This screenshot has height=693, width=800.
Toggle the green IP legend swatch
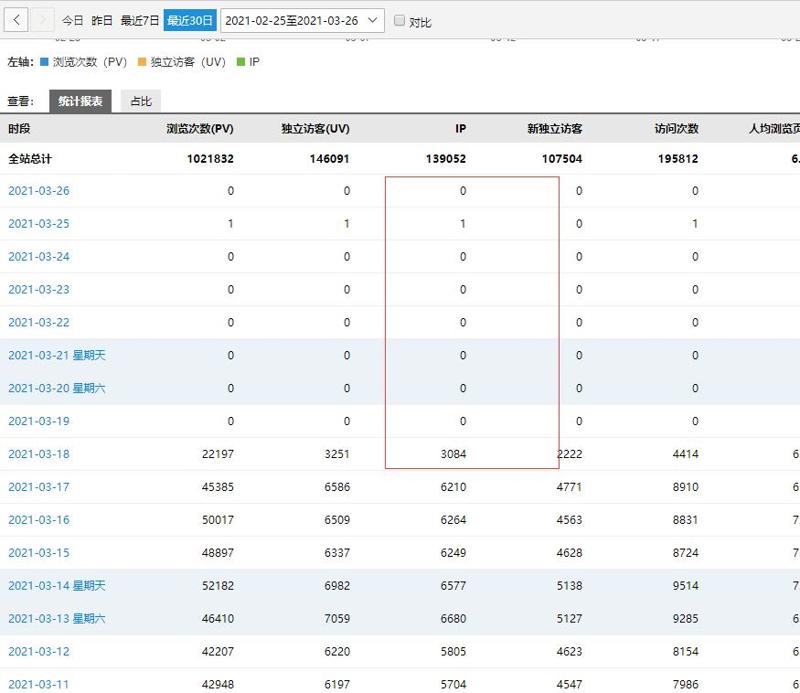point(241,62)
